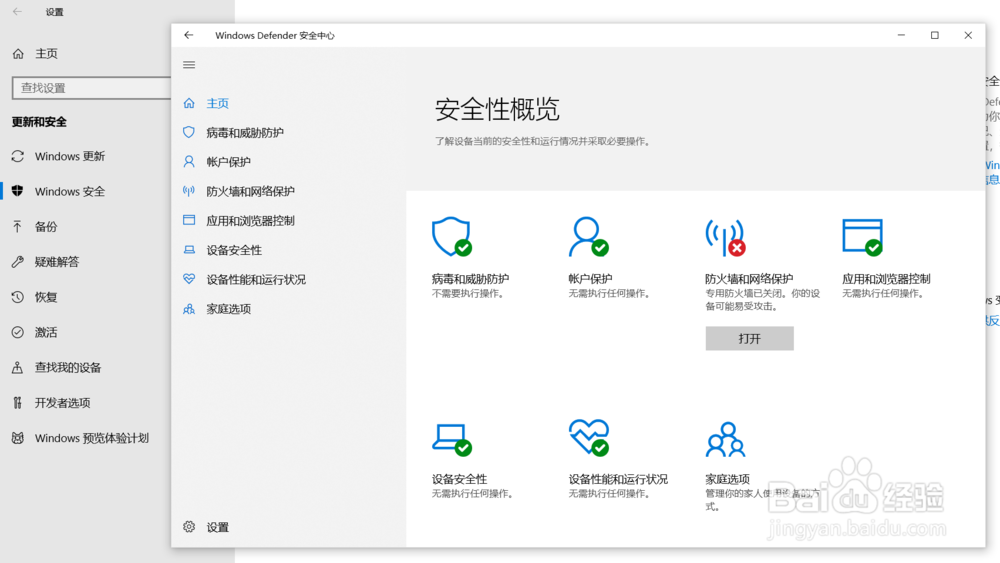
Task: Click the Windows 安全 shield icon in Settings
Action: coord(18,191)
